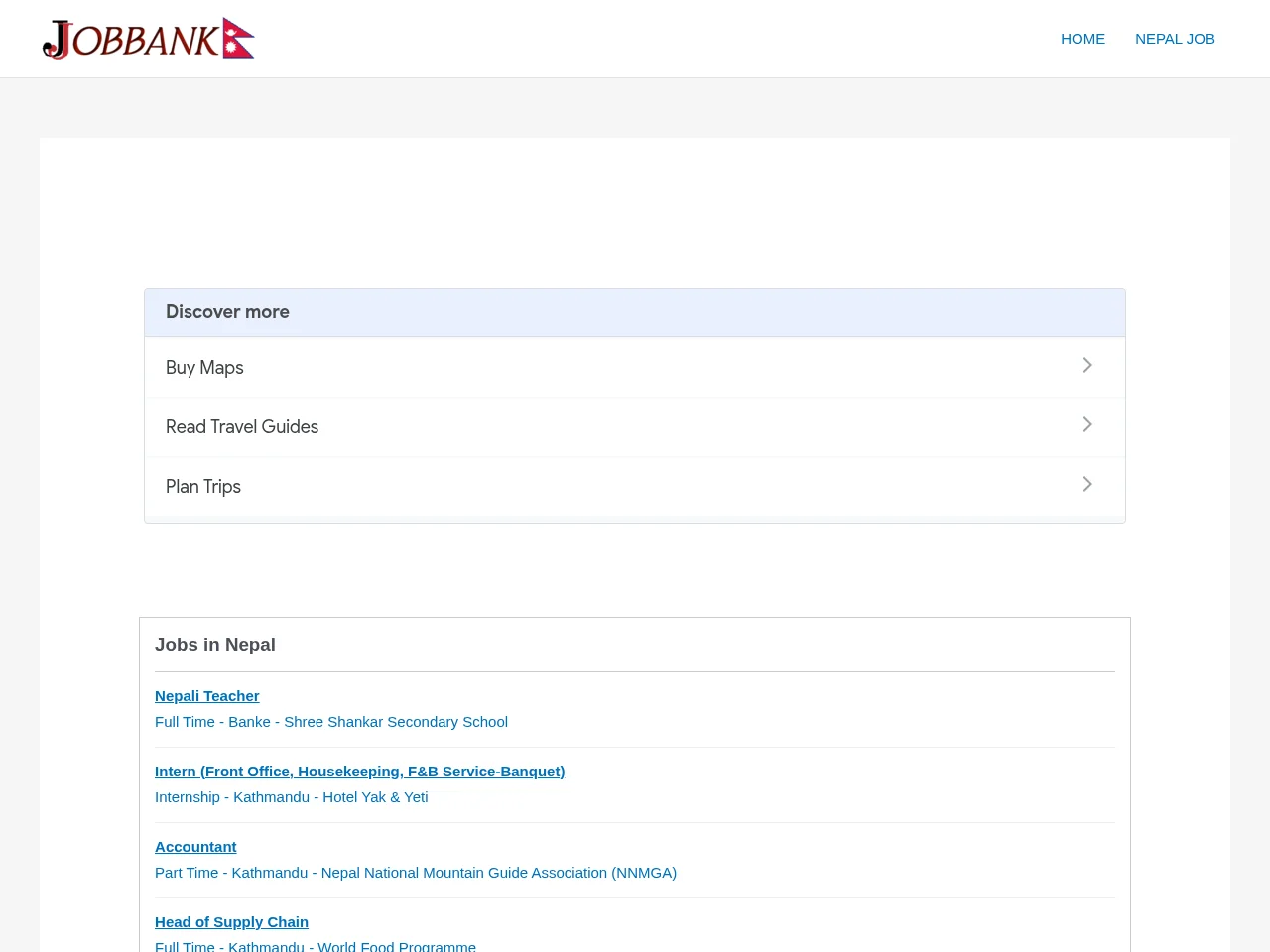Open the HOME menu item
The height and width of the screenshot is (952, 1270).
(x=1082, y=39)
